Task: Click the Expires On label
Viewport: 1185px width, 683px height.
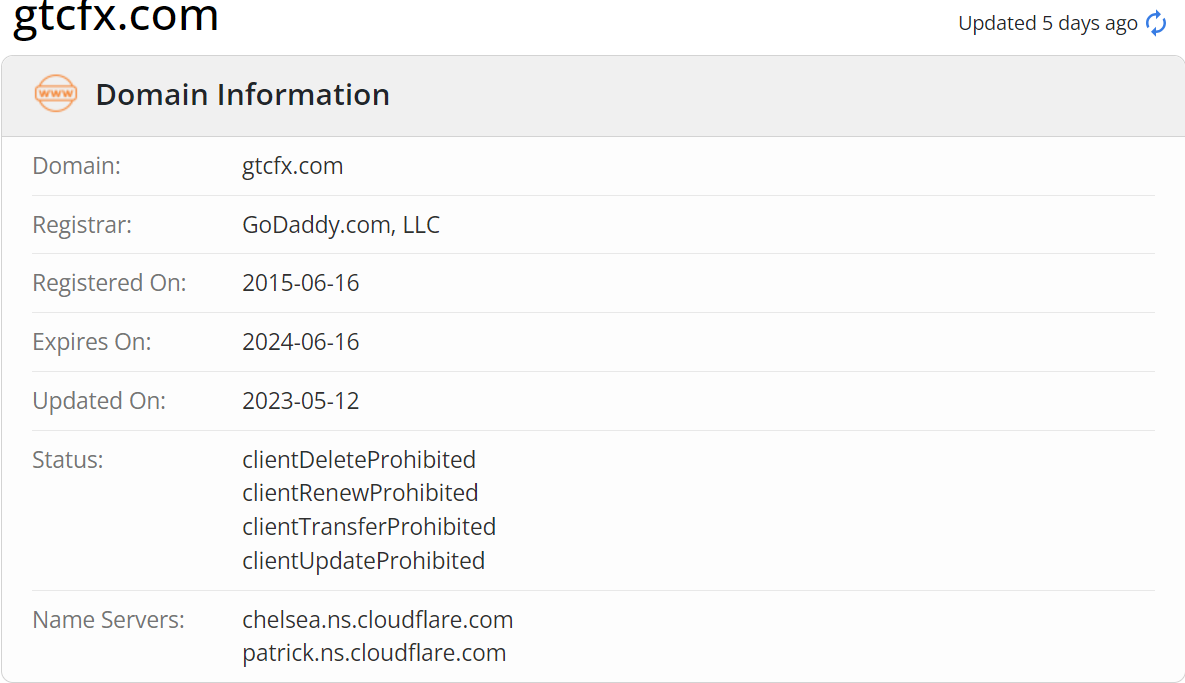Action: pyautogui.click(x=92, y=342)
